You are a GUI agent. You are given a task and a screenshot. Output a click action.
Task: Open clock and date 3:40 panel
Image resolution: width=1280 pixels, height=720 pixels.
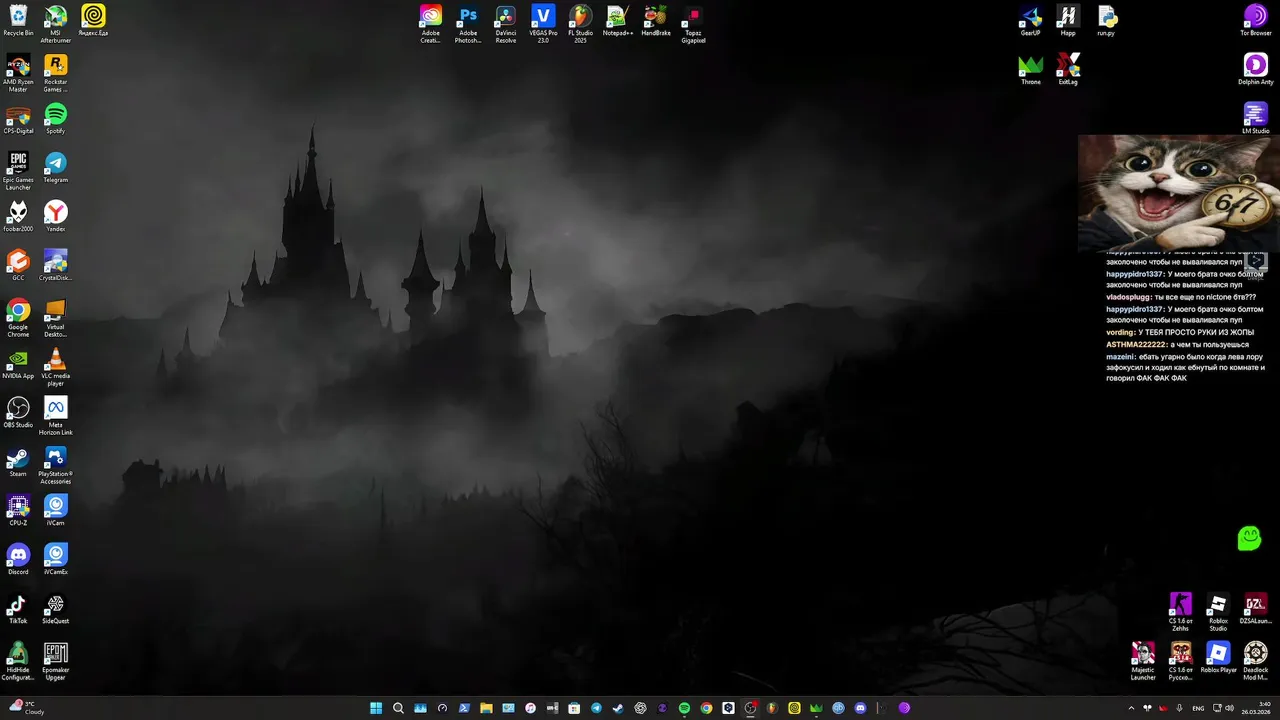pos(1257,708)
